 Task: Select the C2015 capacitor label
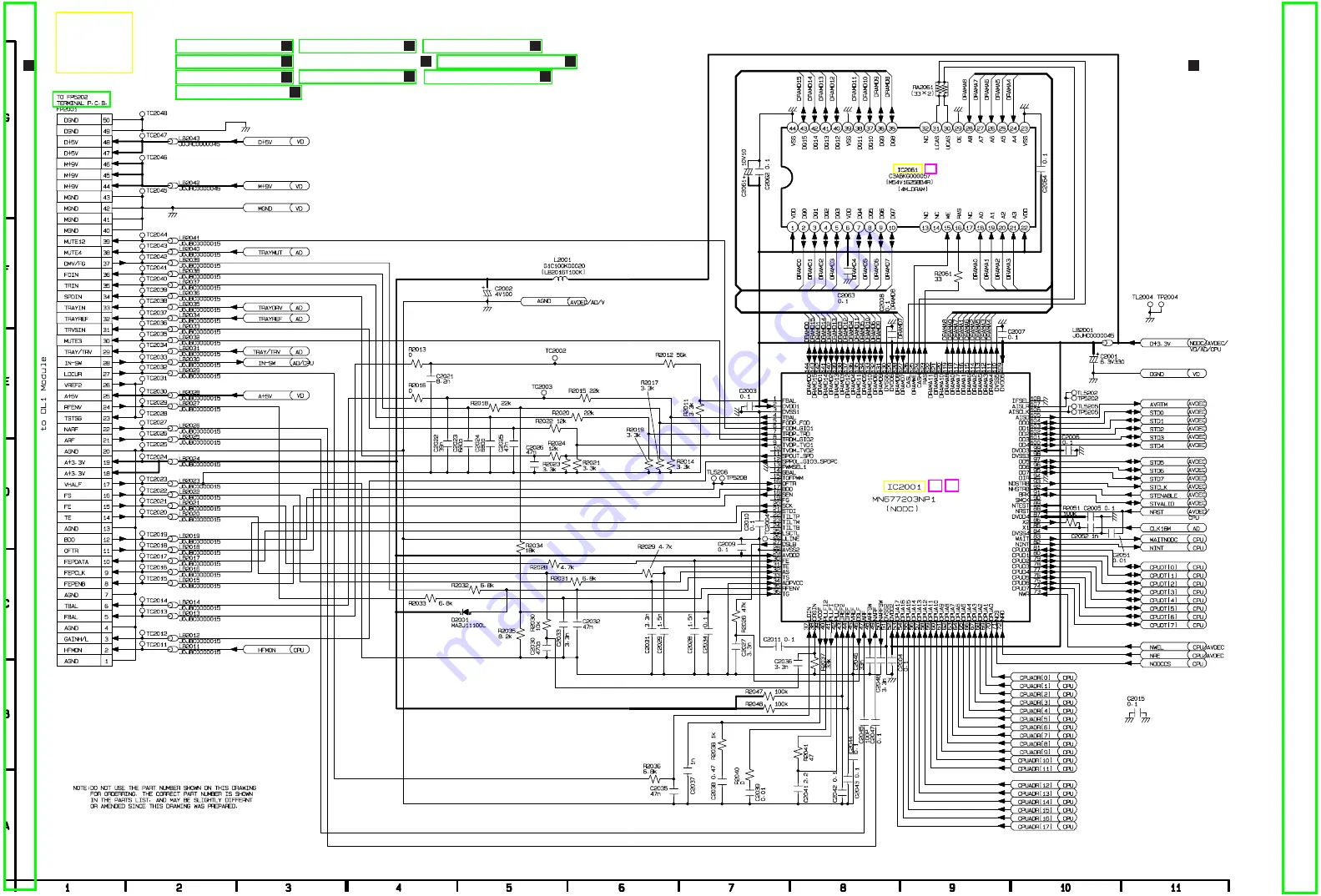(1136, 699)
